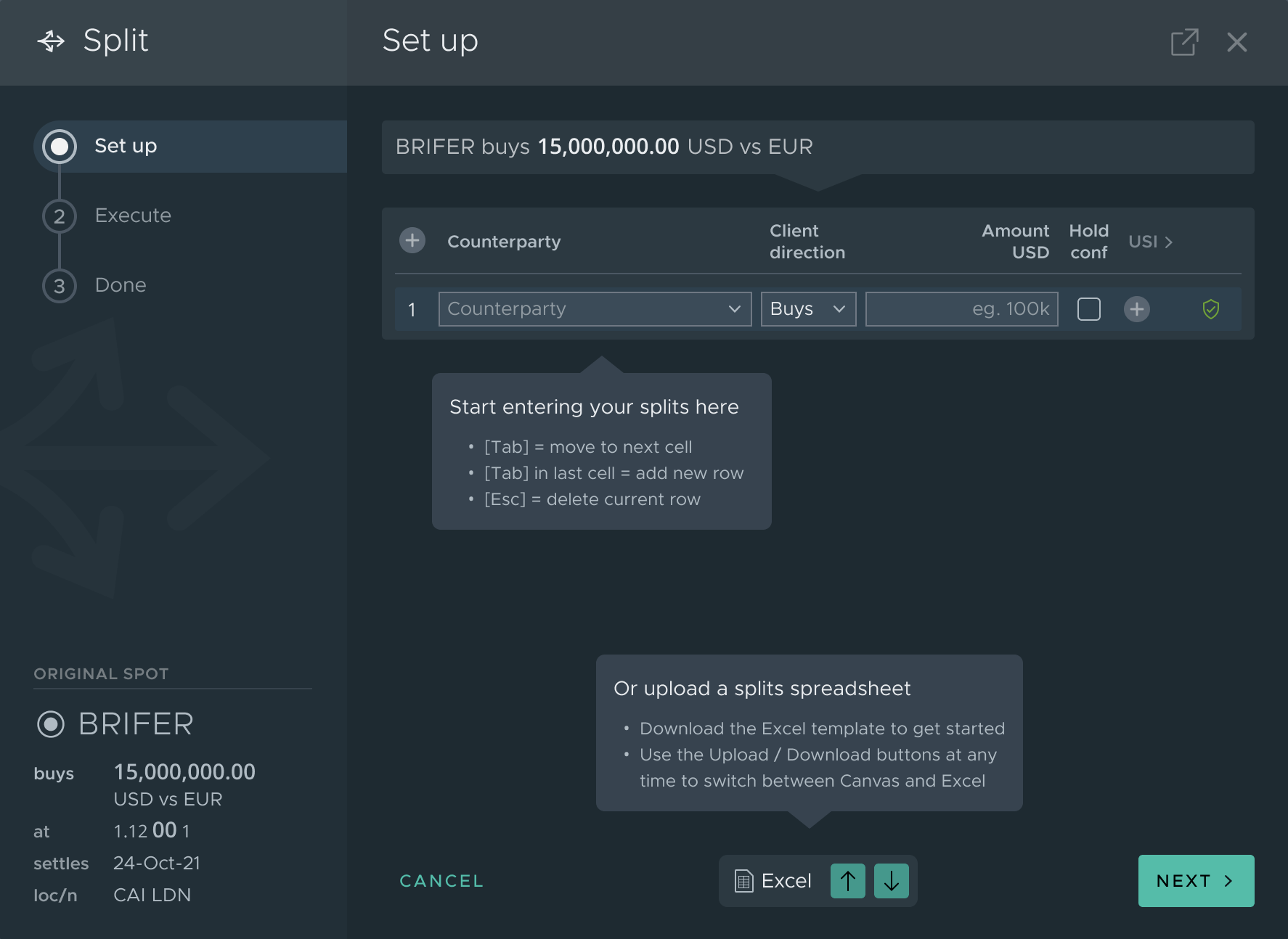Click the USD vs EUR text in Original Spot
This screenshot has width=1288, height=939.
[168, 799]
